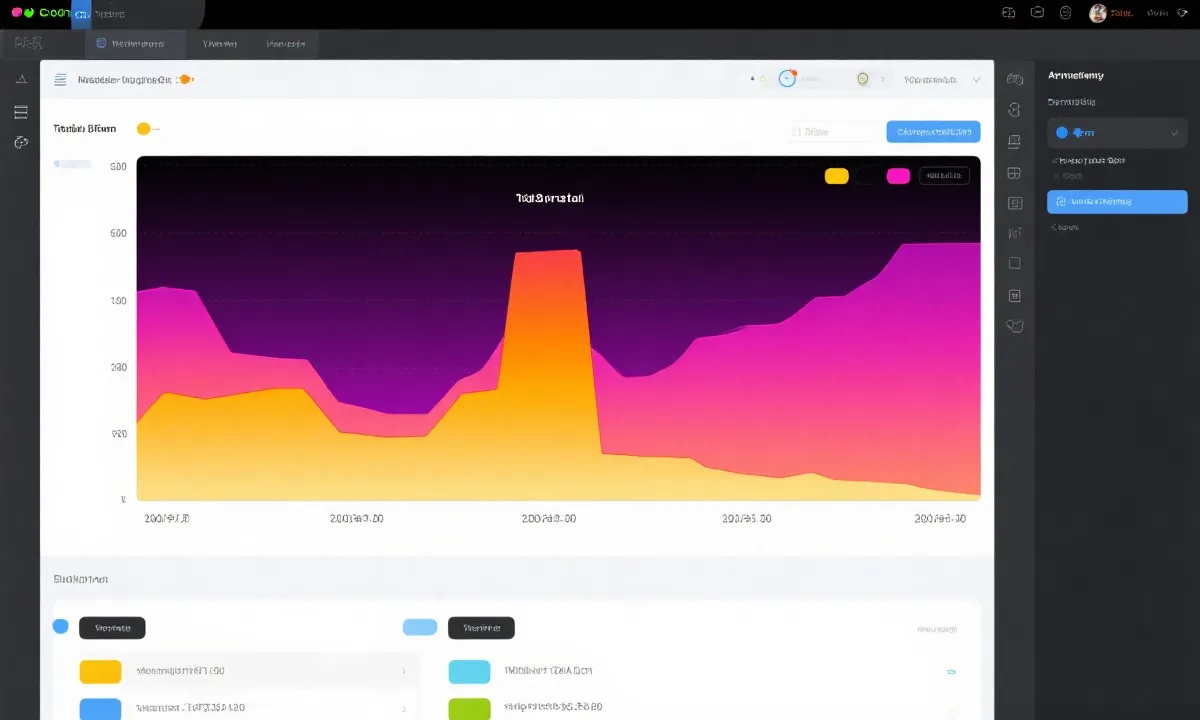Open the blue-dot dropdown in right panel
The height and width of the screenshot is (720, 1200).
[x=1117, y=132]
